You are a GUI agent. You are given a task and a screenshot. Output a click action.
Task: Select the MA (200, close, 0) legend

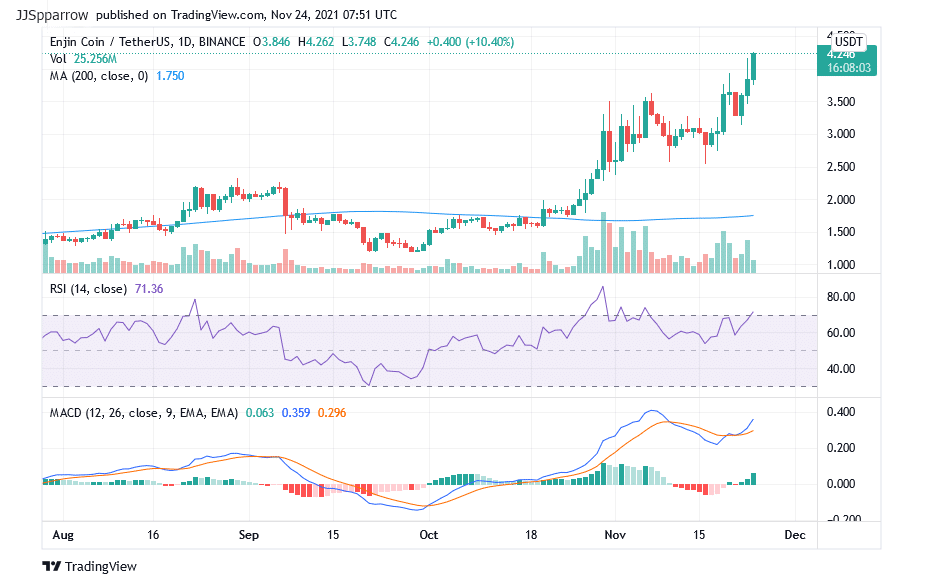(99, 76)
